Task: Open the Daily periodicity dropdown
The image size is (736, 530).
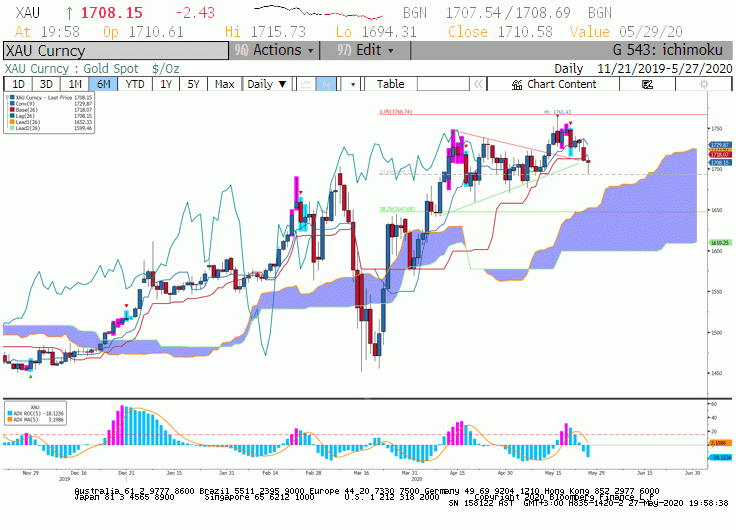Action: pyautogui.click(x=267, y=84)
